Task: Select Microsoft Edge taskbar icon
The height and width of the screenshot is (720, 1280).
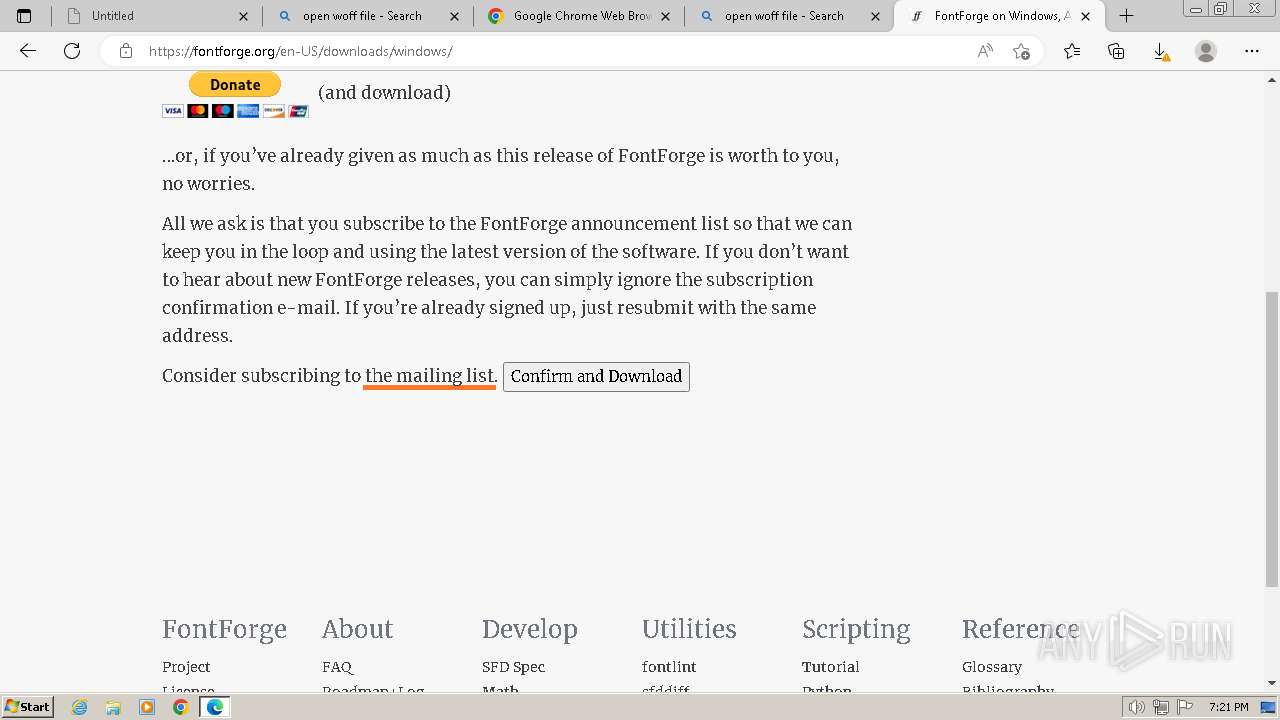Action: click(214, 707)
